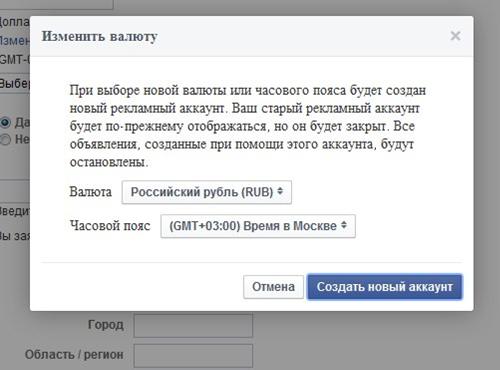Select the Да radio button behind dialog
500x370 pixels.
[5, 123]
